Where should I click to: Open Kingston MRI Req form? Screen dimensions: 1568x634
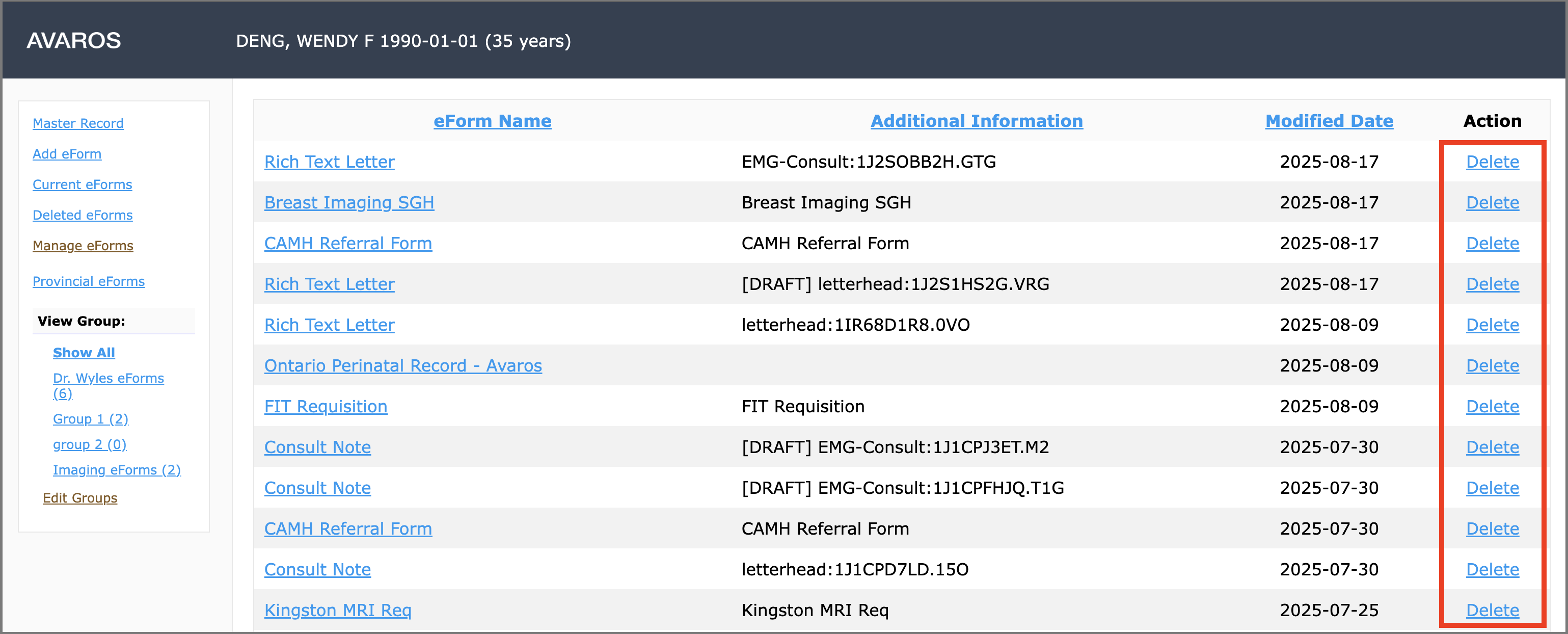pos(337,610)
